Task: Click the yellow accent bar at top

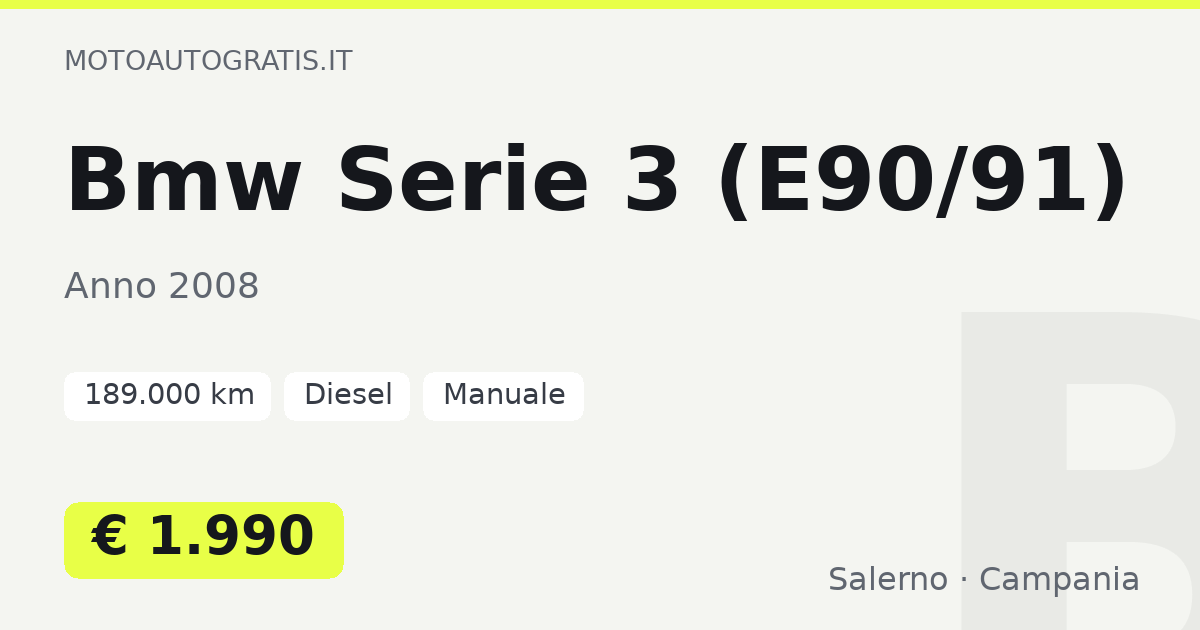Action: pos(600,4)
